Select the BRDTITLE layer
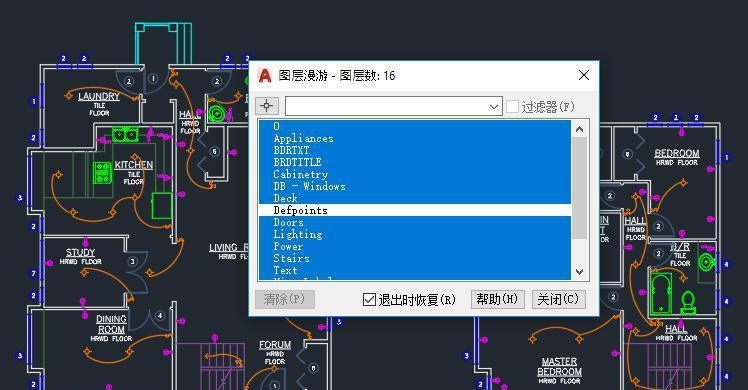This screenshot has width=748, height=390. 415,162
